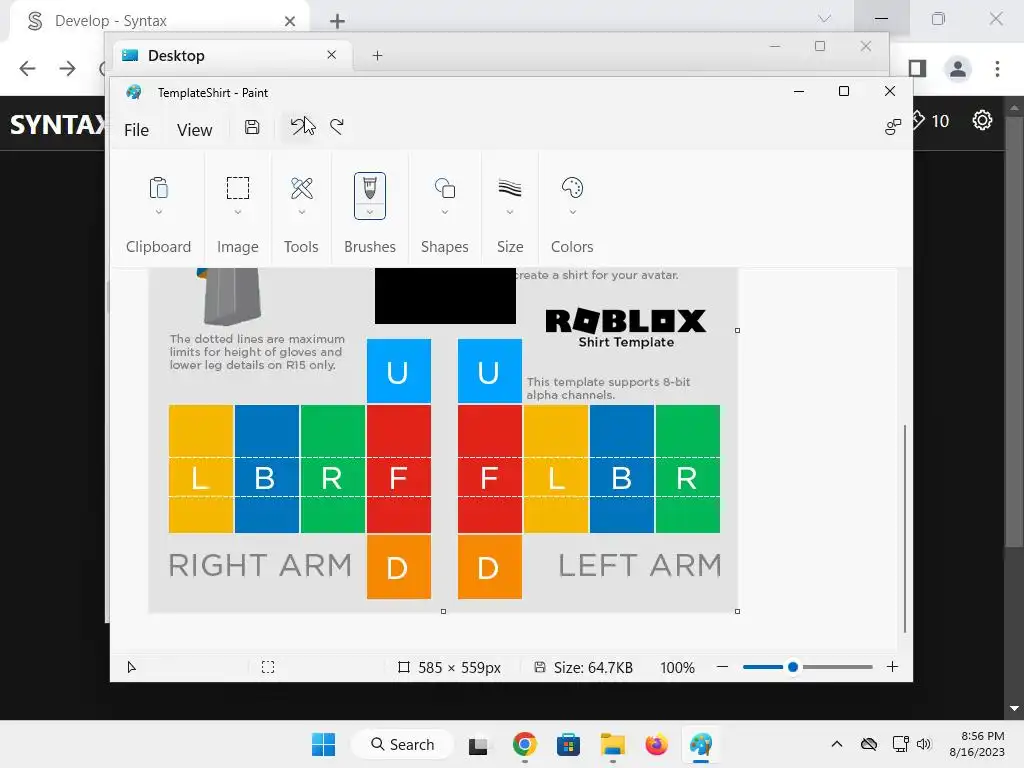Open Firefox from the taskbar
This screenshot has width=1024, height=768.
(656, 744)
